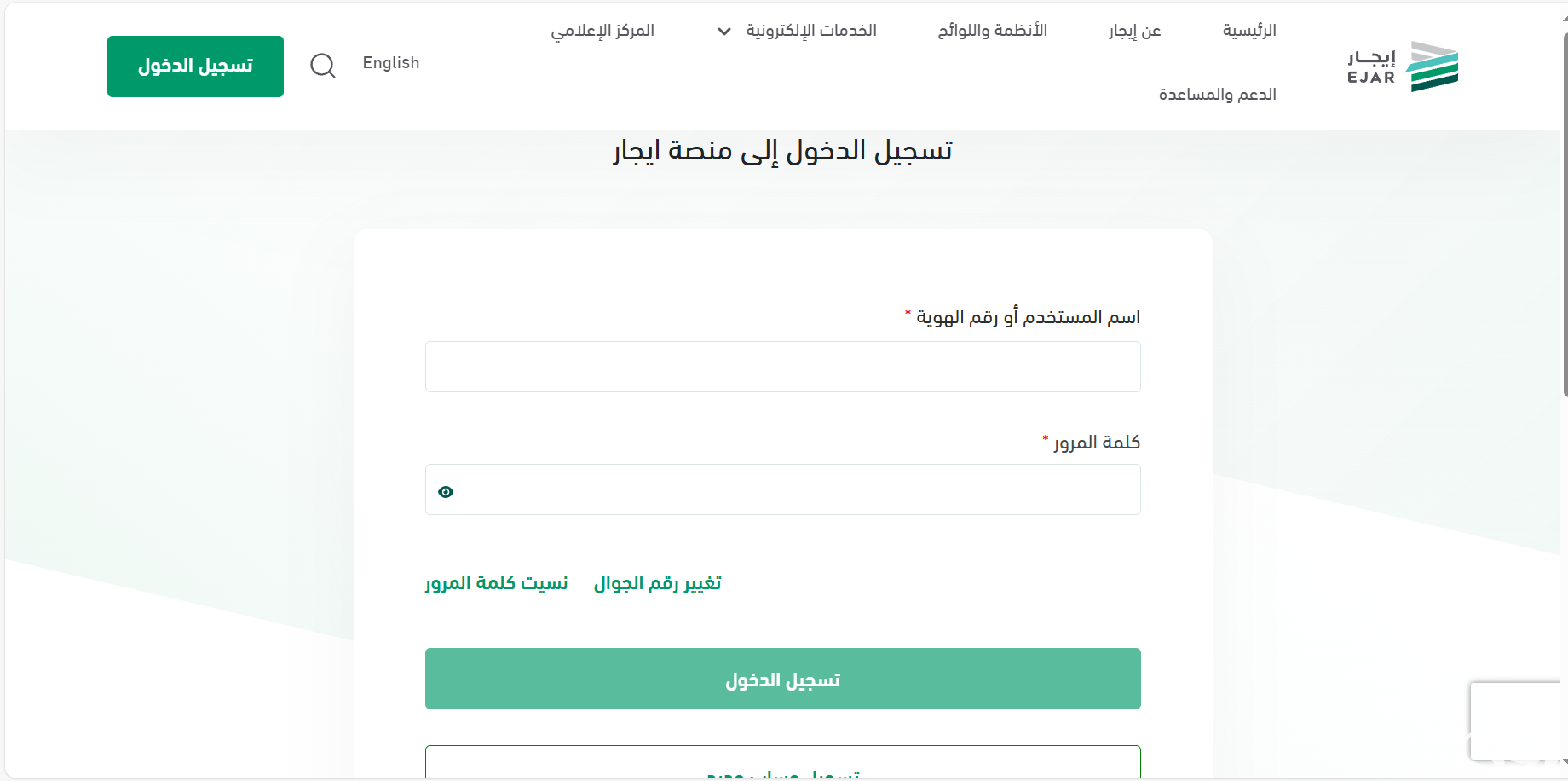1568x781 pixels.
Task: Open الخدمات الإلكترونية menu label
Action: (811, 31)
